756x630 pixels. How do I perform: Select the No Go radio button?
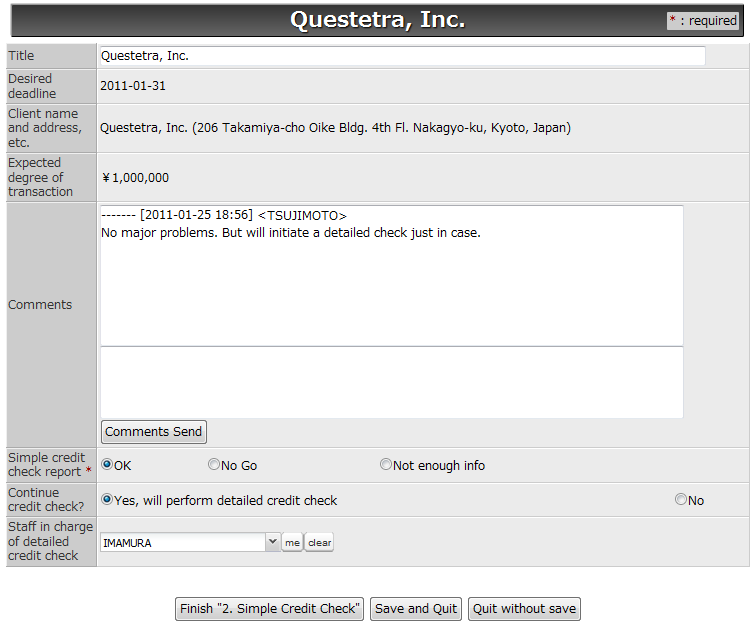pos(214,465)
